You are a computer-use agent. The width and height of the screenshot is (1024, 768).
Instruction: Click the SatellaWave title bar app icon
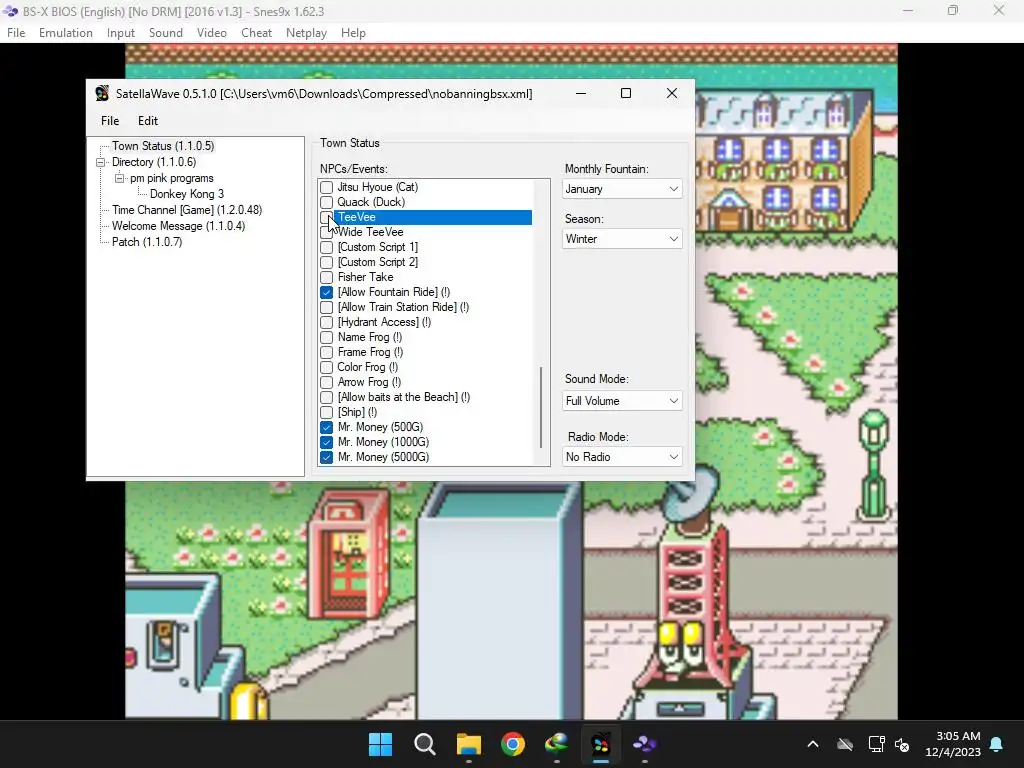click(102, 93)
